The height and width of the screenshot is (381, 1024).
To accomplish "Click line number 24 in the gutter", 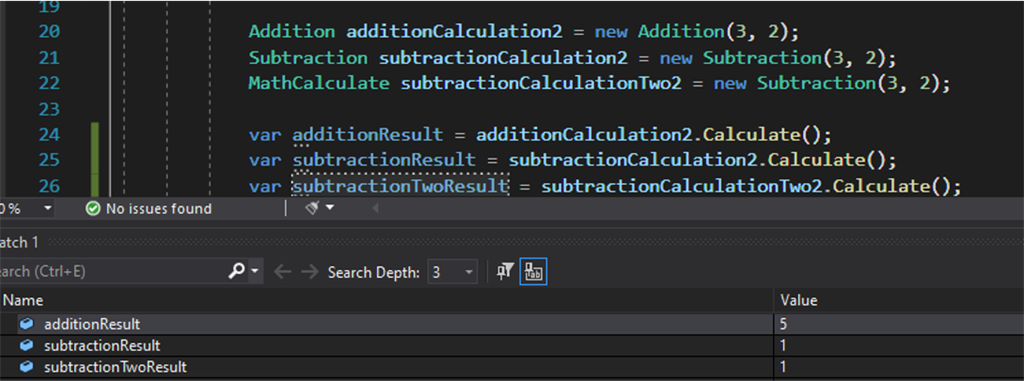I will [48, 135].
